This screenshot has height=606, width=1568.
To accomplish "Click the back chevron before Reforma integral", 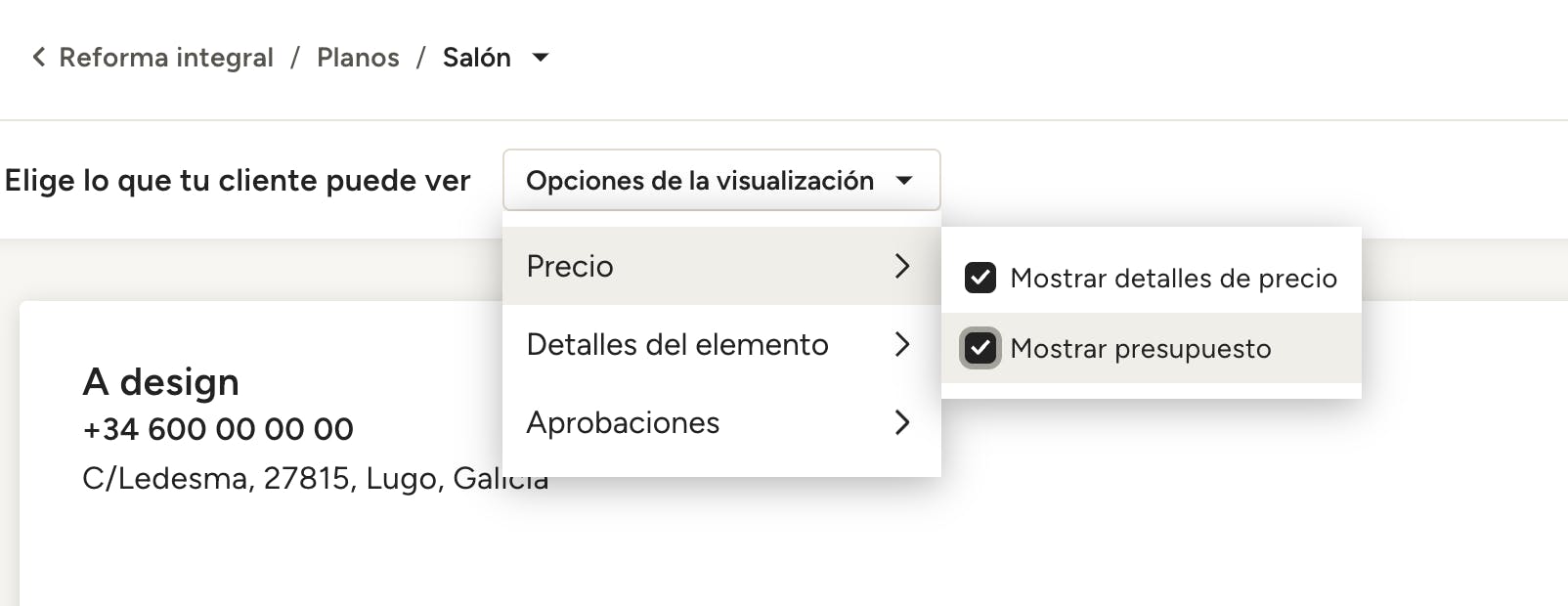I will pyautogui.click(x=38, y=58).
